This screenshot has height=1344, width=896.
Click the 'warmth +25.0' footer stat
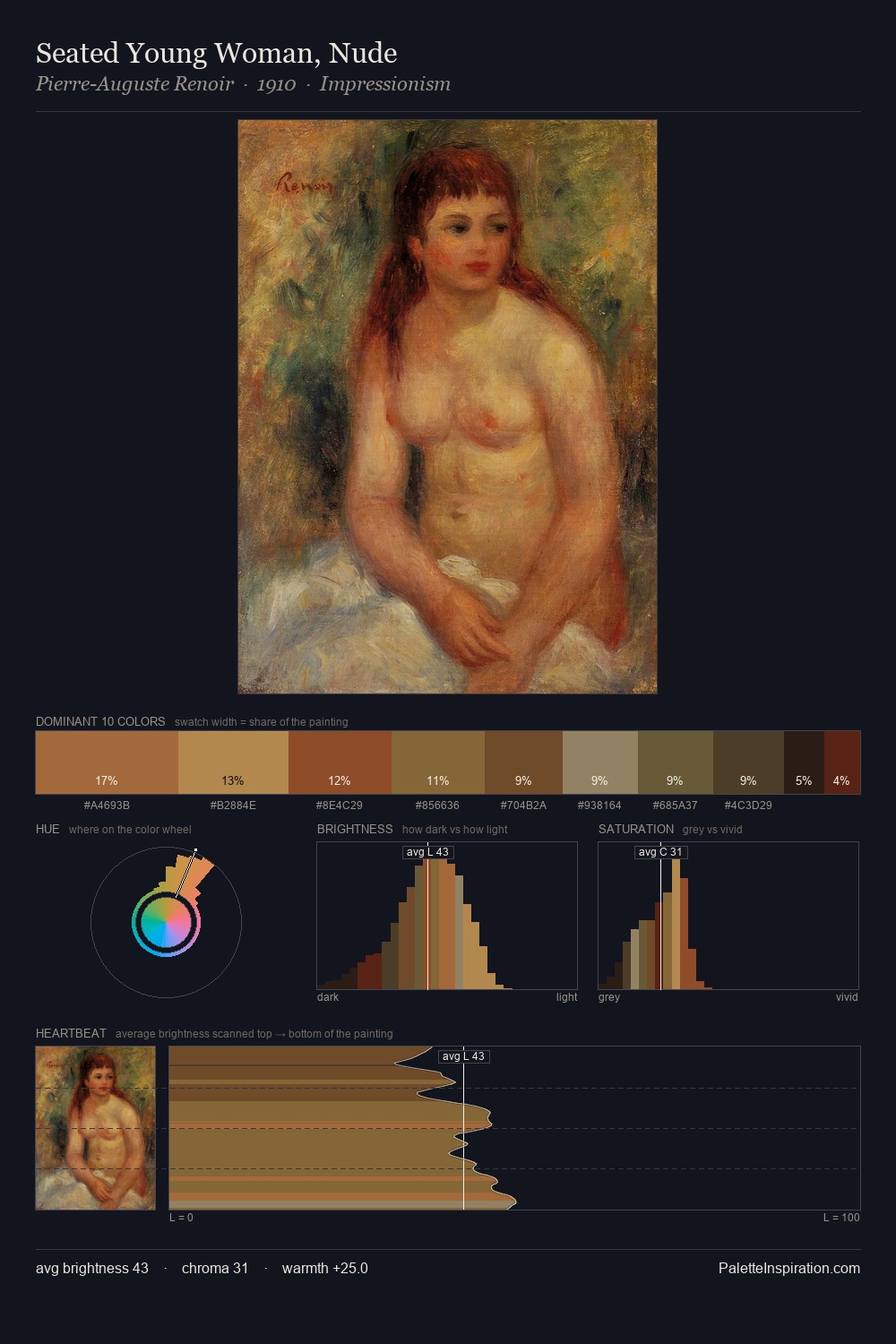point(325,1268)
